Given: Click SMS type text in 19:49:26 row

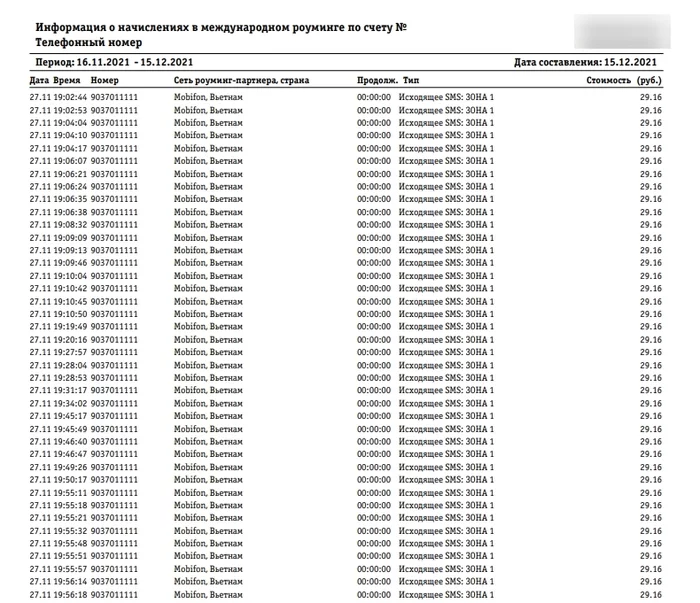Looking at the screenshot, I should click(446, 467).
